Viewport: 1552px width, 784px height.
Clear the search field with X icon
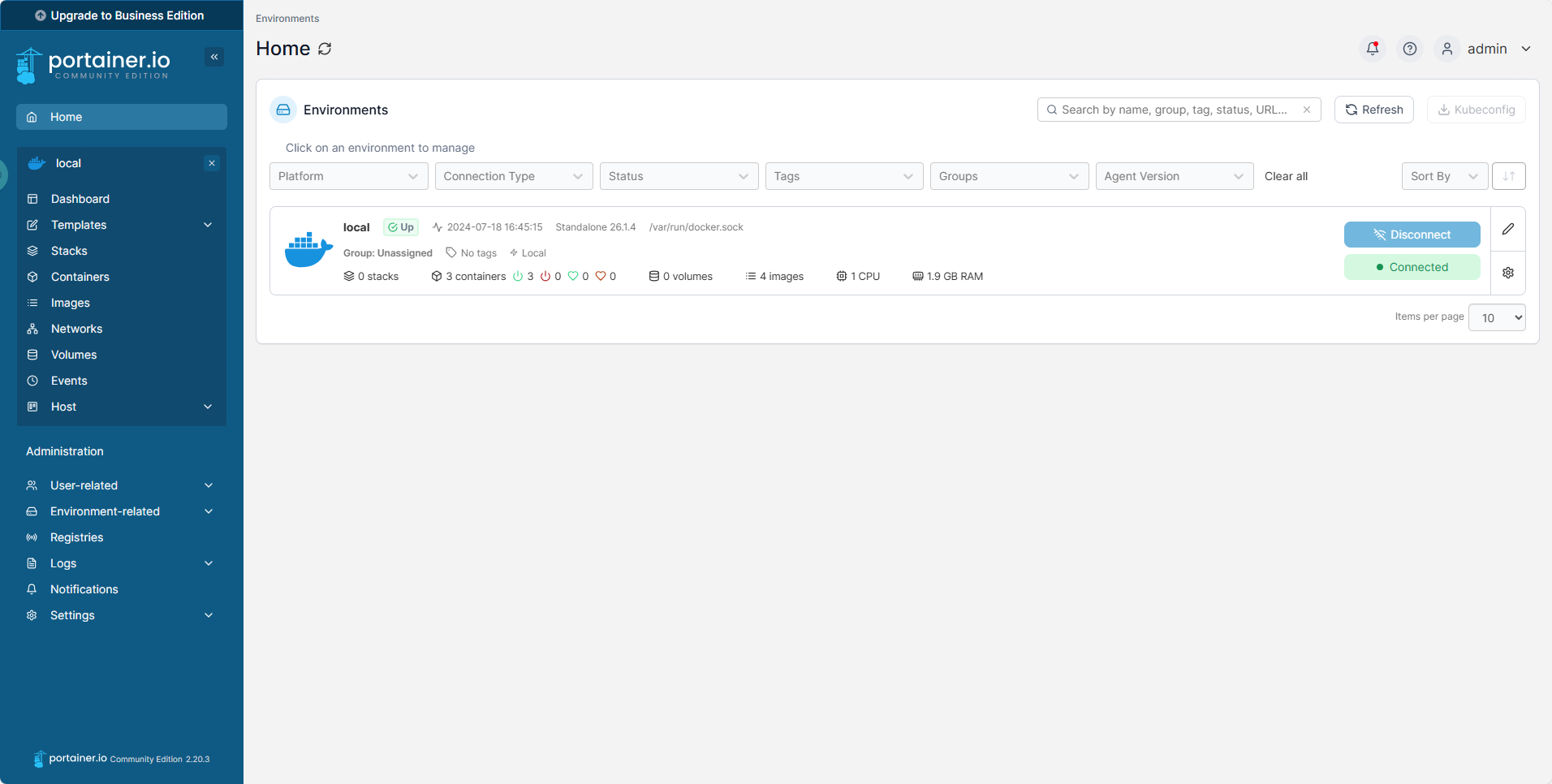coord(1307,110)
